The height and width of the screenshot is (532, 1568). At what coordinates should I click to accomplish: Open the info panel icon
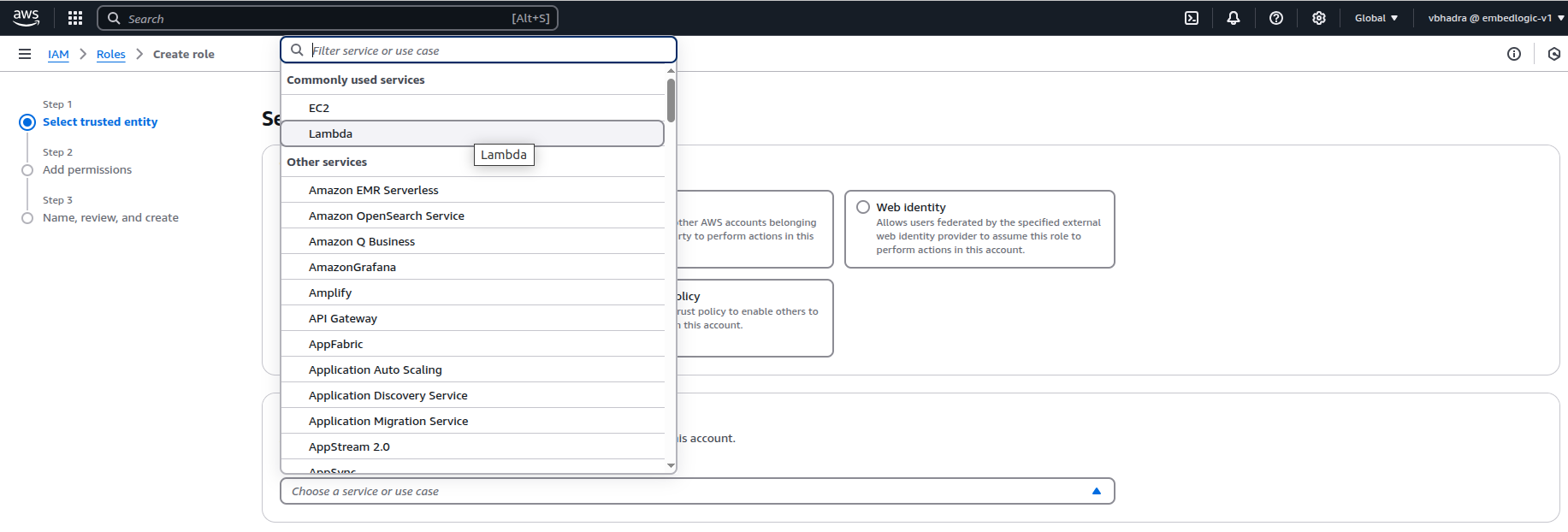click(x=1513, y=54)
